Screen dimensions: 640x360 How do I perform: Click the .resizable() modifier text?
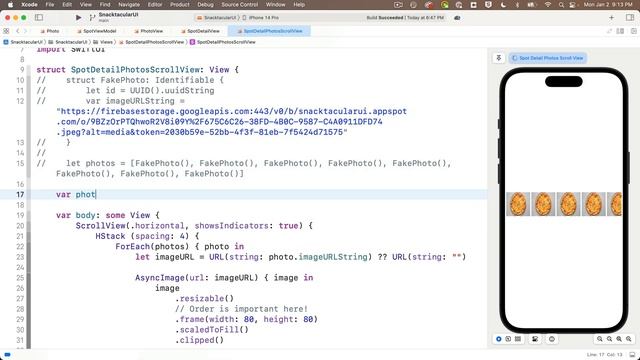pyautogui.click(x=204, y=298)
